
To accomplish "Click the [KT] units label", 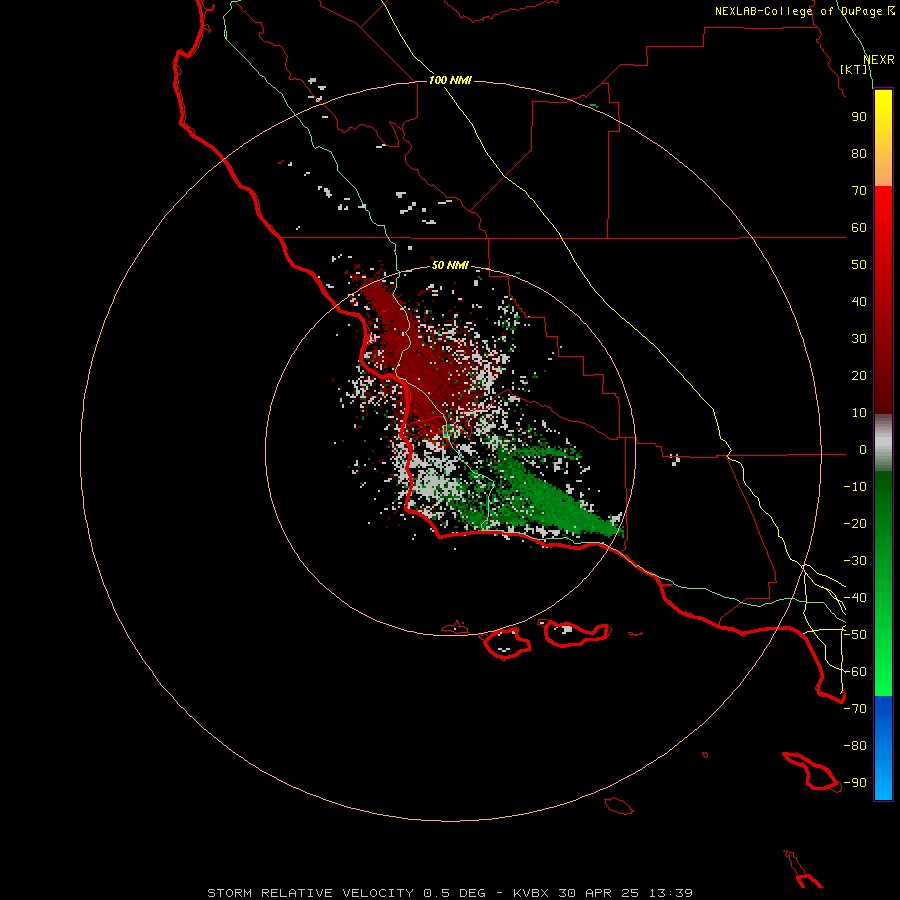I will (x=854, y=69).
